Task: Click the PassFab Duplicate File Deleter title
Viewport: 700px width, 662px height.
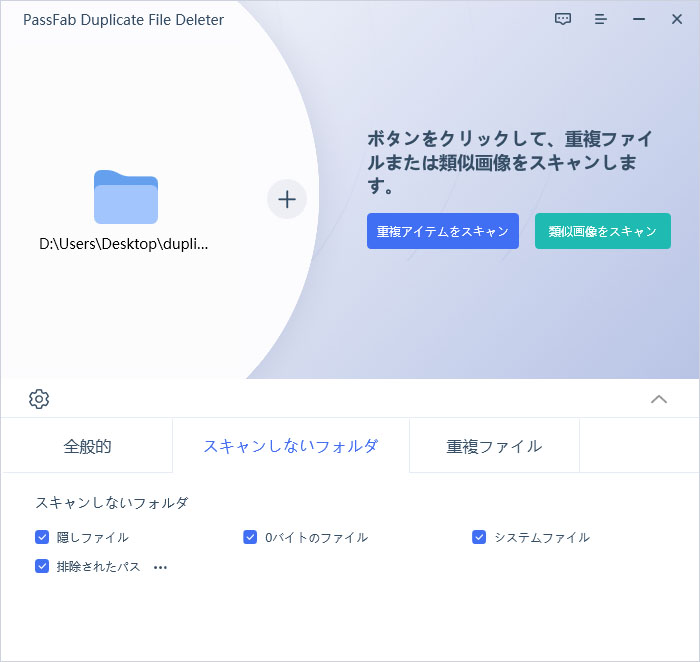Action: (x=124, y=20)
